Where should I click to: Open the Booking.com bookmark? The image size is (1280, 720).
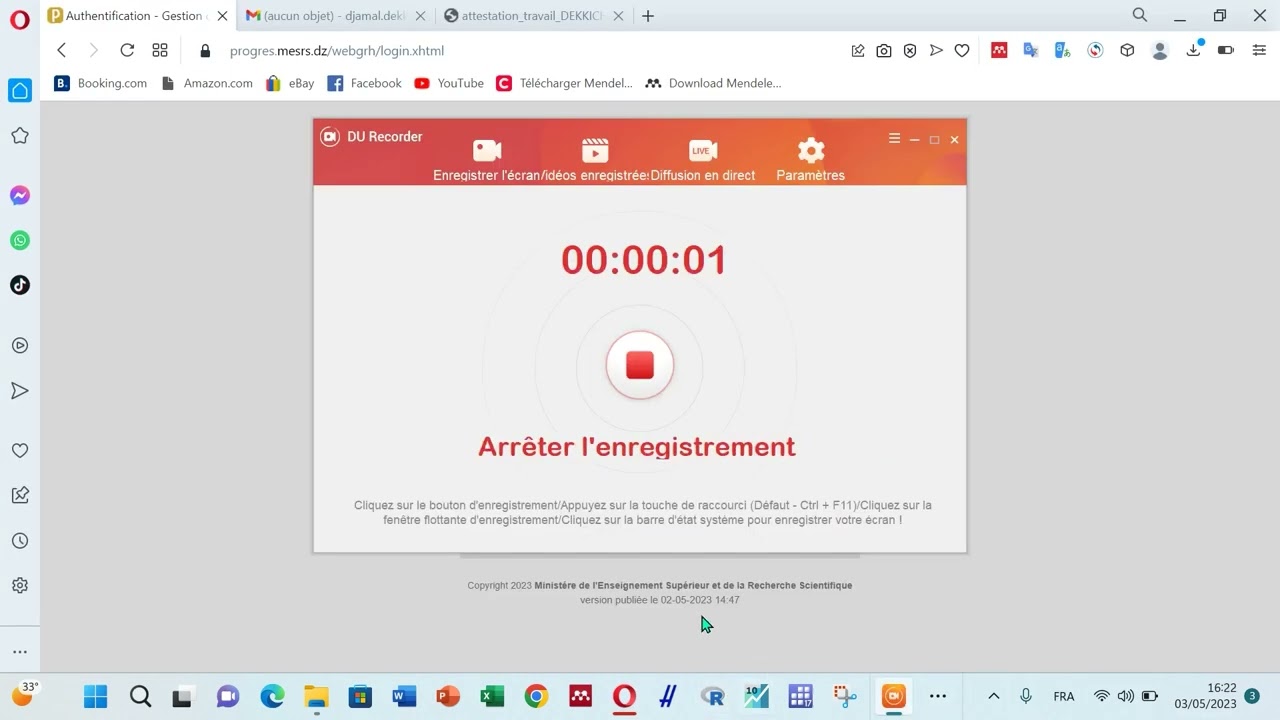101,83
